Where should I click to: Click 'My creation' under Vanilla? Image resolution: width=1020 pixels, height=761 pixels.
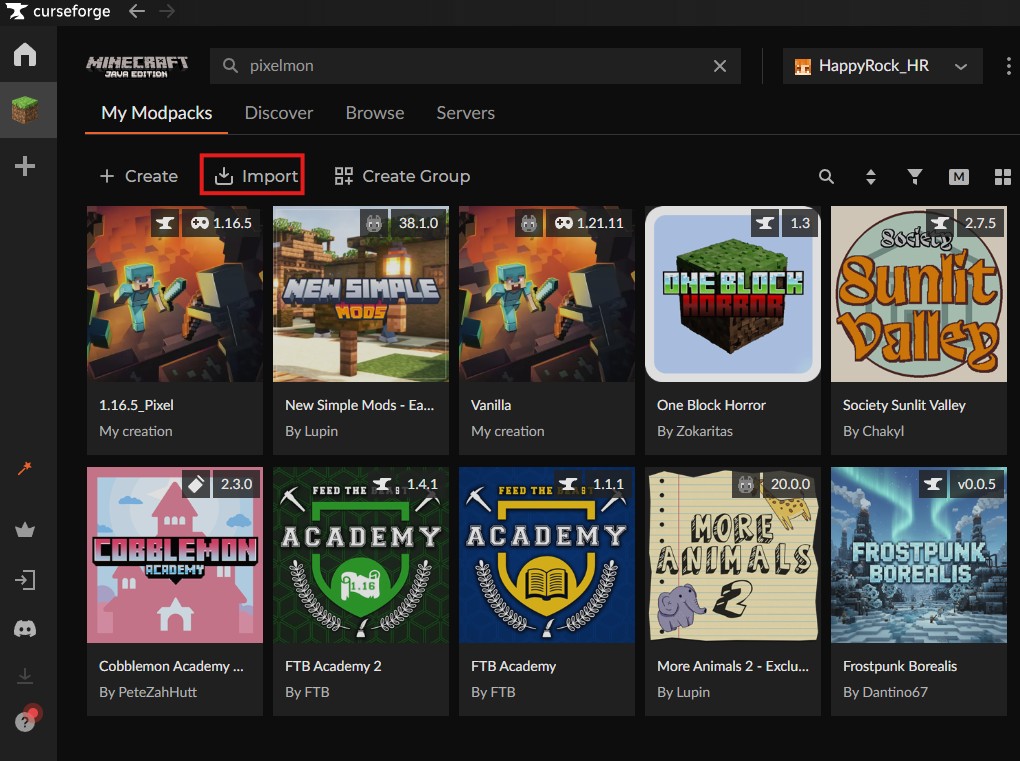tap(507, 431)
